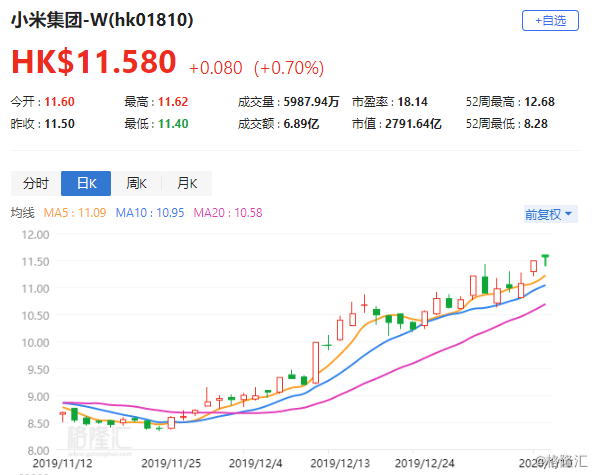The image size is (595, 475).
Task: Click the 52周最高 value 12.68
Action: pos(539,102)
